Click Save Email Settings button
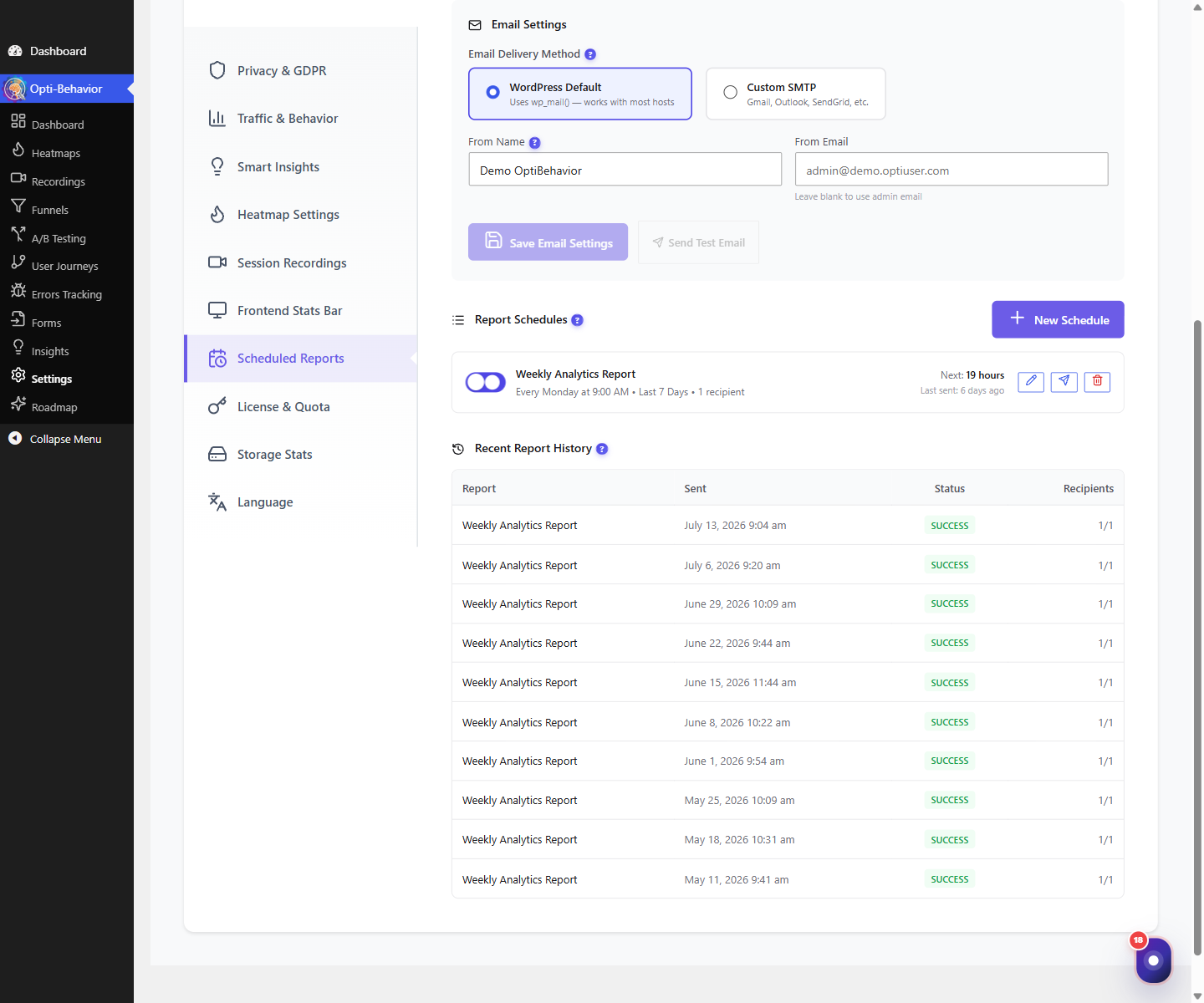The width and height of the screenshot is (1204, 1003). [548, 242]
